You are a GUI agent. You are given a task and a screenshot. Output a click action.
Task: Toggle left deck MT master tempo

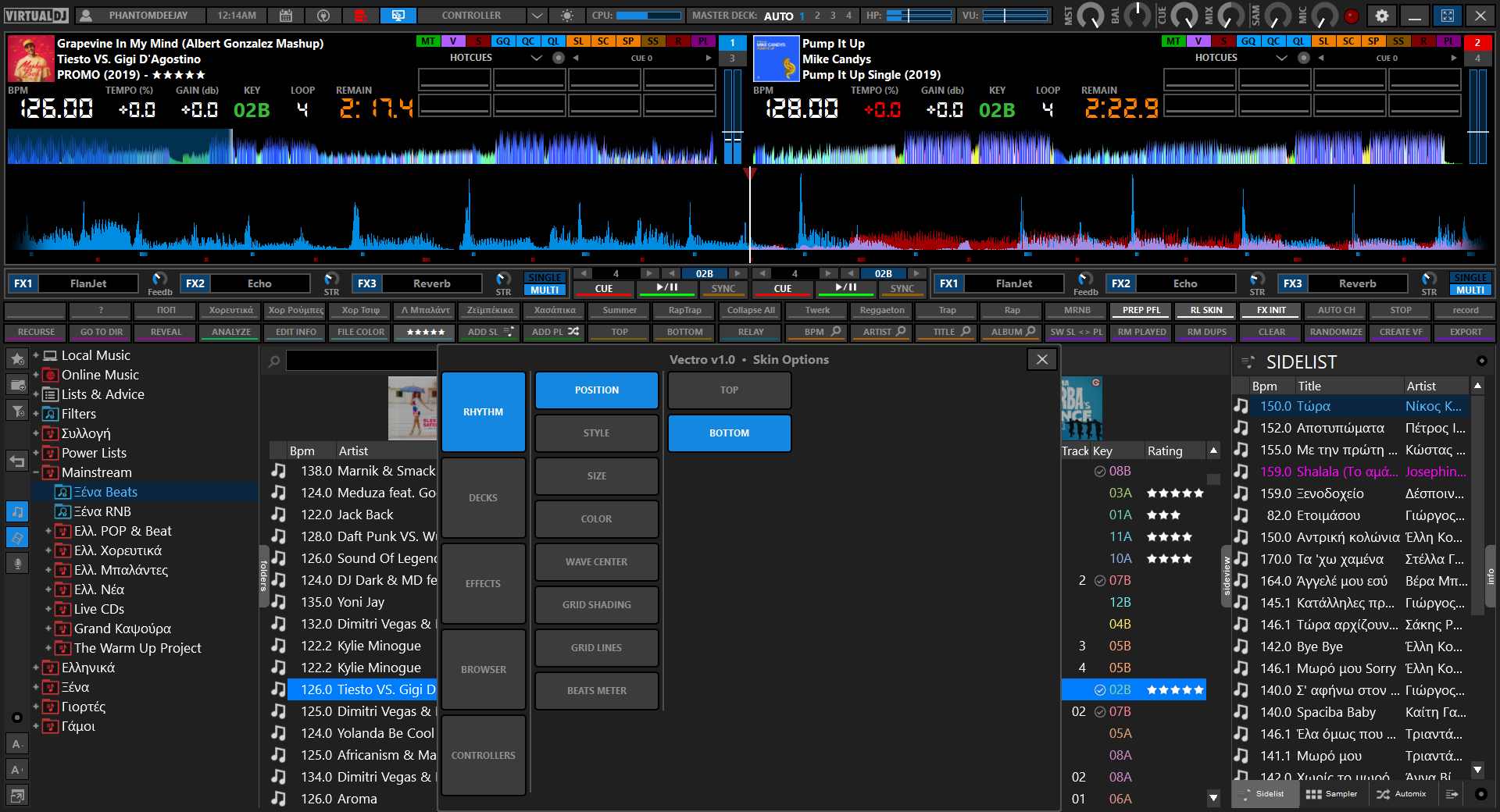point(428,41)
